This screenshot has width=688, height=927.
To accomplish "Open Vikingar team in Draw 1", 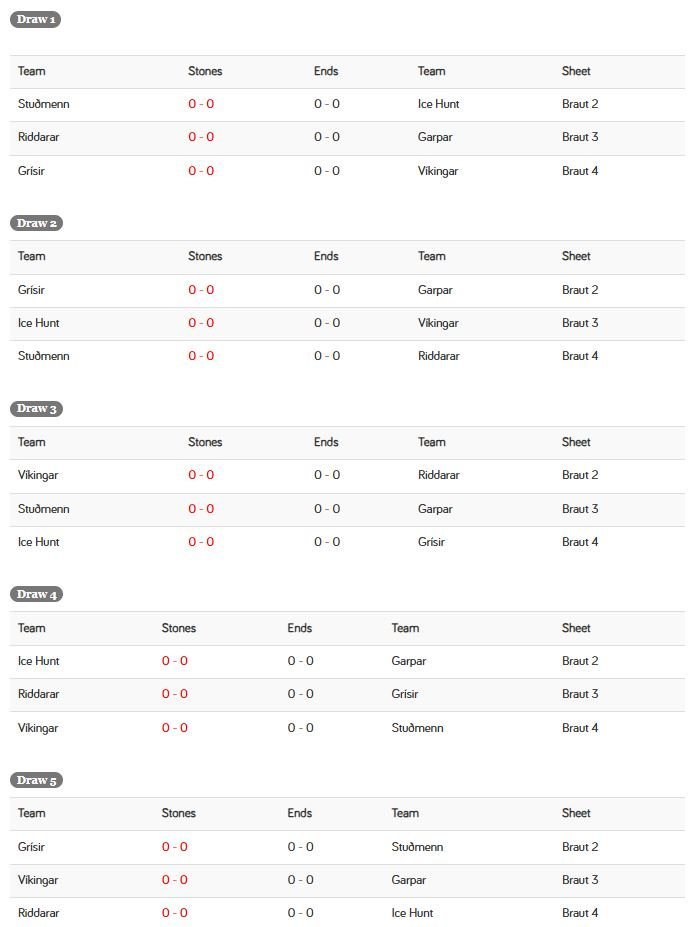I will (438, 171).
